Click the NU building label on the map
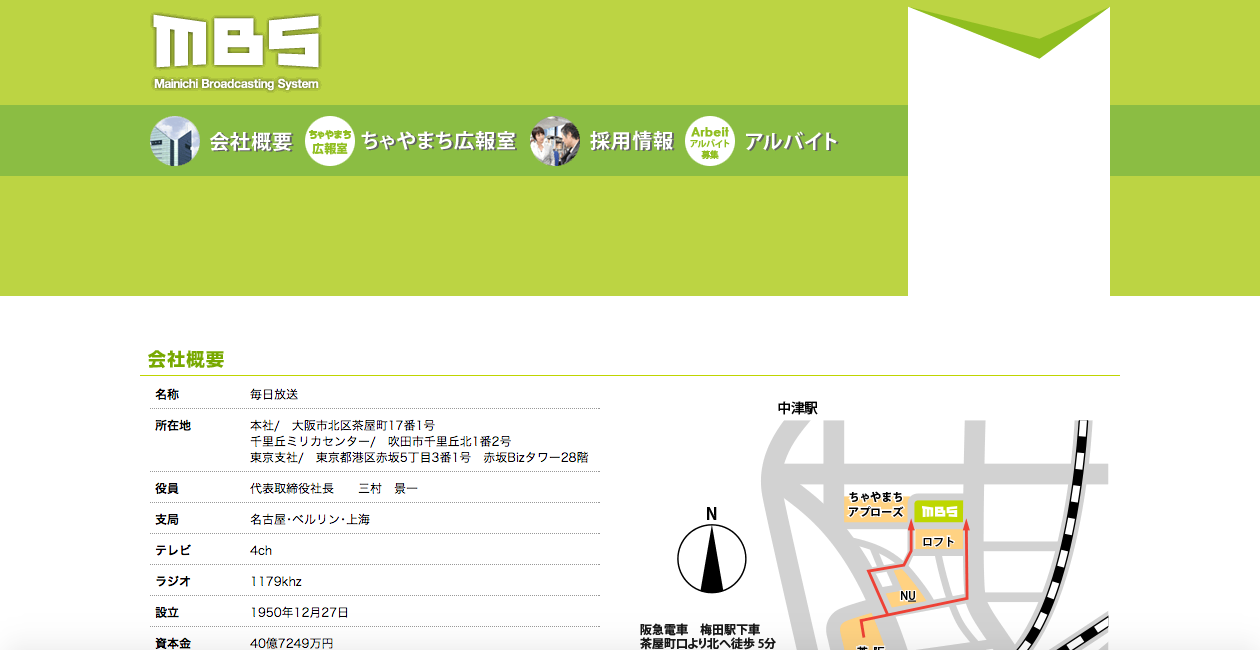Image resolution: width=1260 pixels, height=650 pixels. click(907, 596)
